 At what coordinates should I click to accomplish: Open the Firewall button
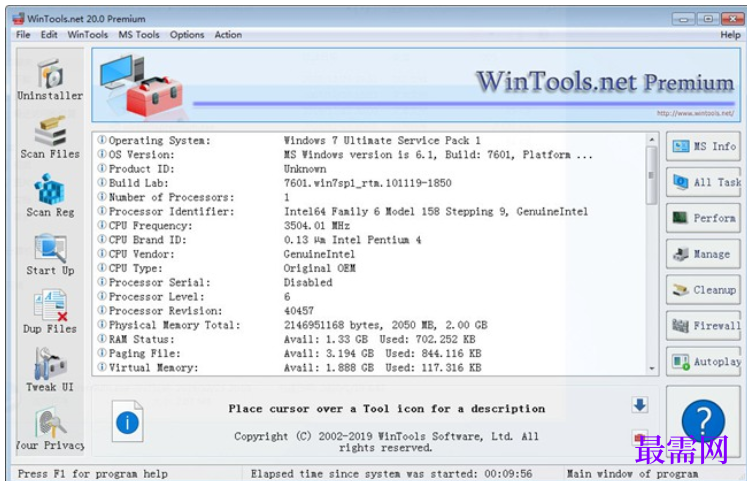(703, 326)
